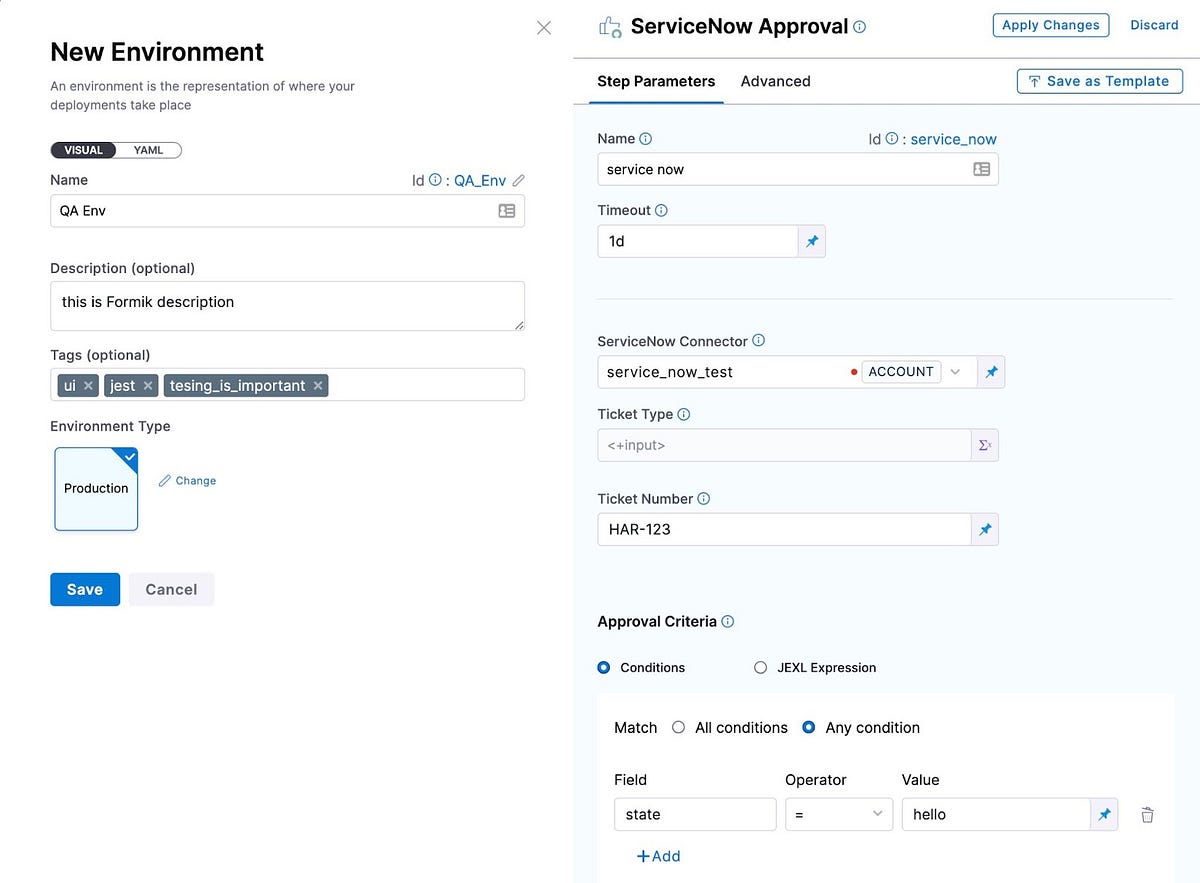Switch to the Advanced tab
1200x883 pixels.
point(775,81)
